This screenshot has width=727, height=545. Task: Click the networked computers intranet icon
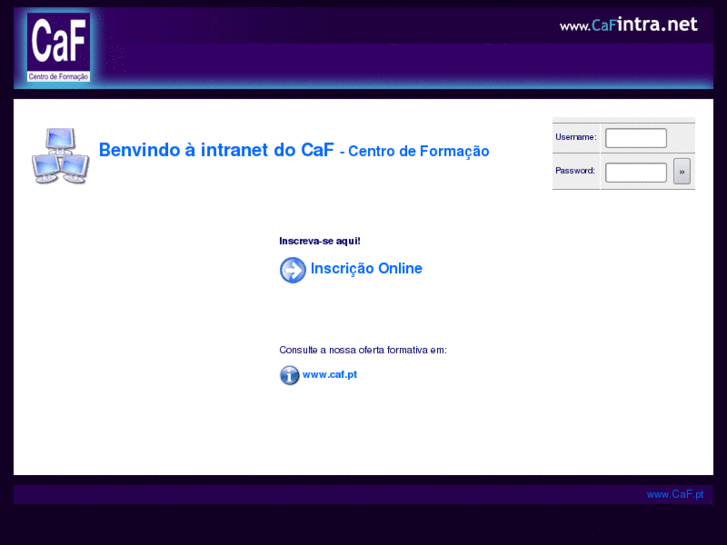[60, 156]
